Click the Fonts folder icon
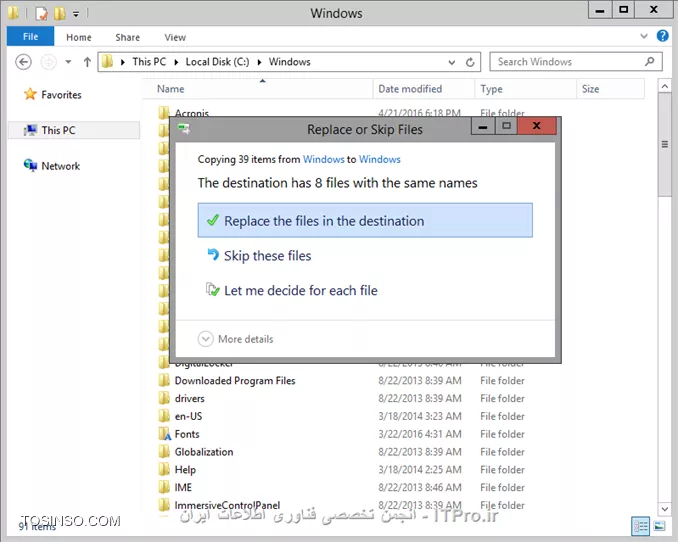This screenshot has height=542, width=678. (164, 434)
